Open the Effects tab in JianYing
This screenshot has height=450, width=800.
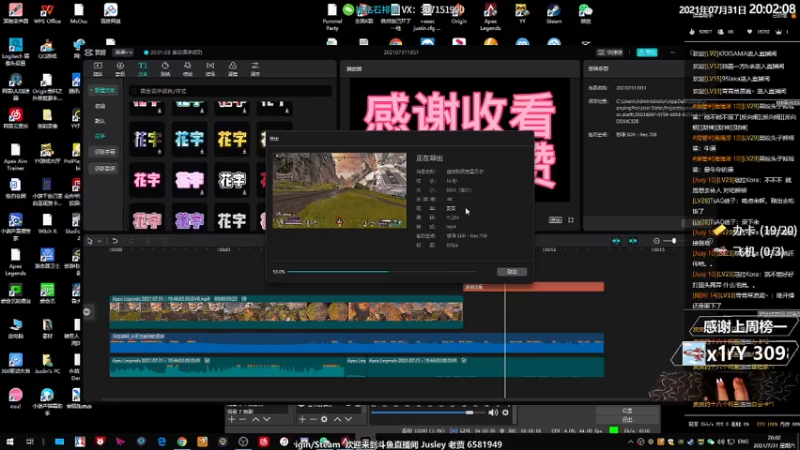click(187, 68)
